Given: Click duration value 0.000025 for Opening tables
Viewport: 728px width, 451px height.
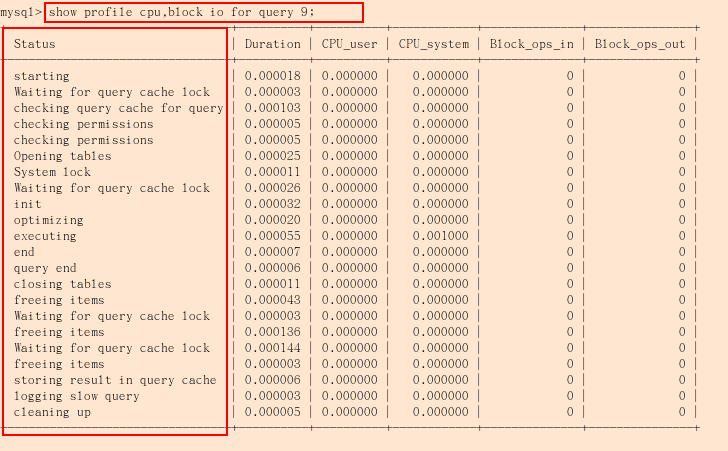Looking at the screenshot, I should click(x=273, y=156).
